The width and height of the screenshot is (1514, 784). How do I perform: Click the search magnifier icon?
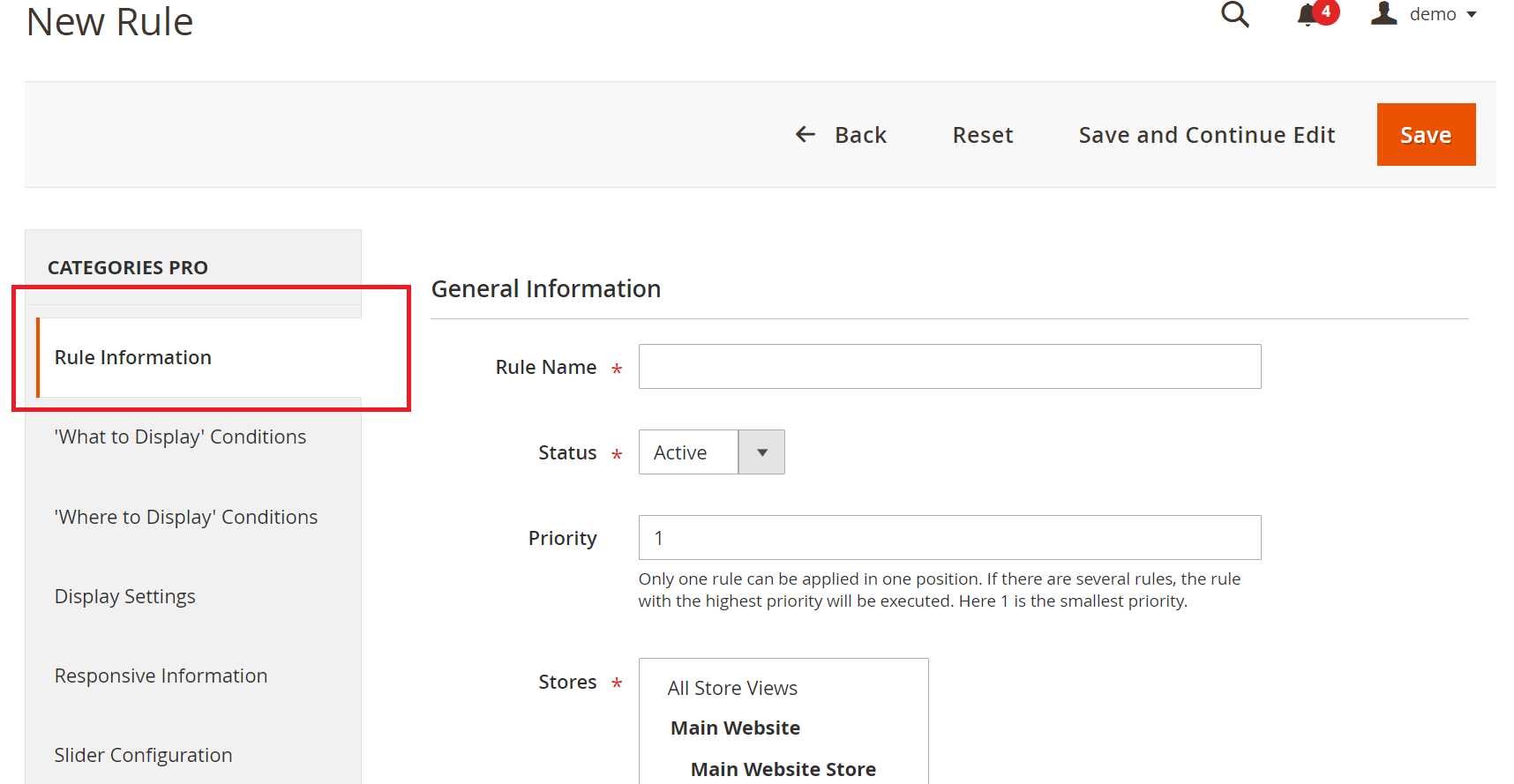click(x=1234, y=15)
